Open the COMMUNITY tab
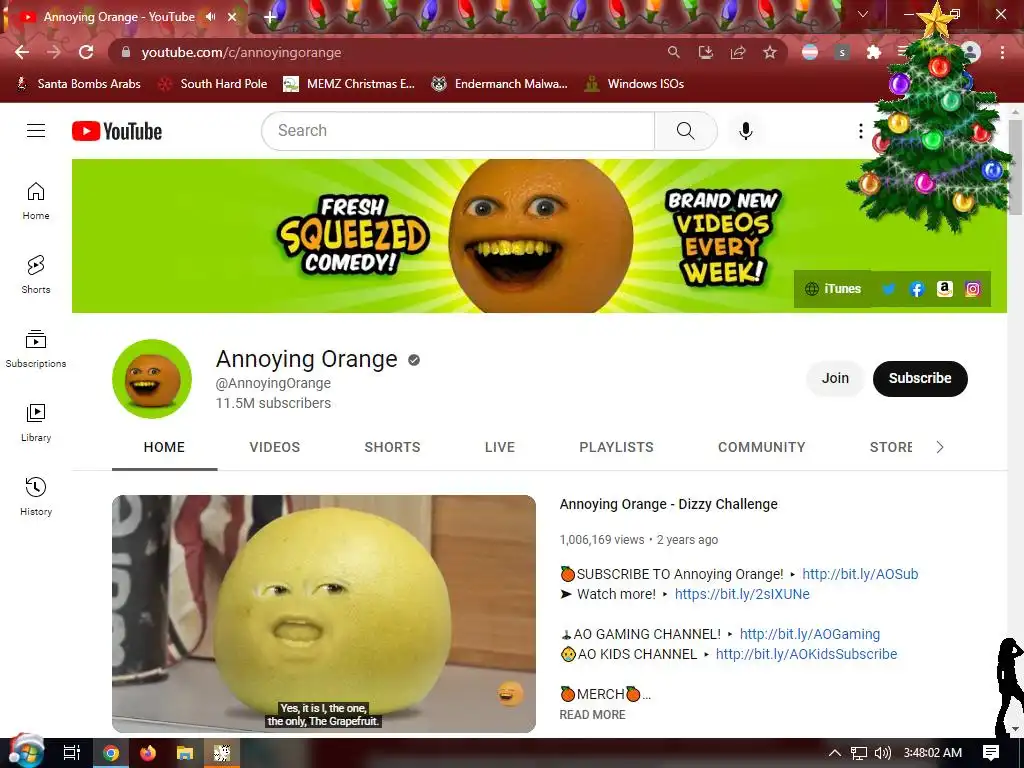This screenshot has width=1024, height=768. coord(761,447)
